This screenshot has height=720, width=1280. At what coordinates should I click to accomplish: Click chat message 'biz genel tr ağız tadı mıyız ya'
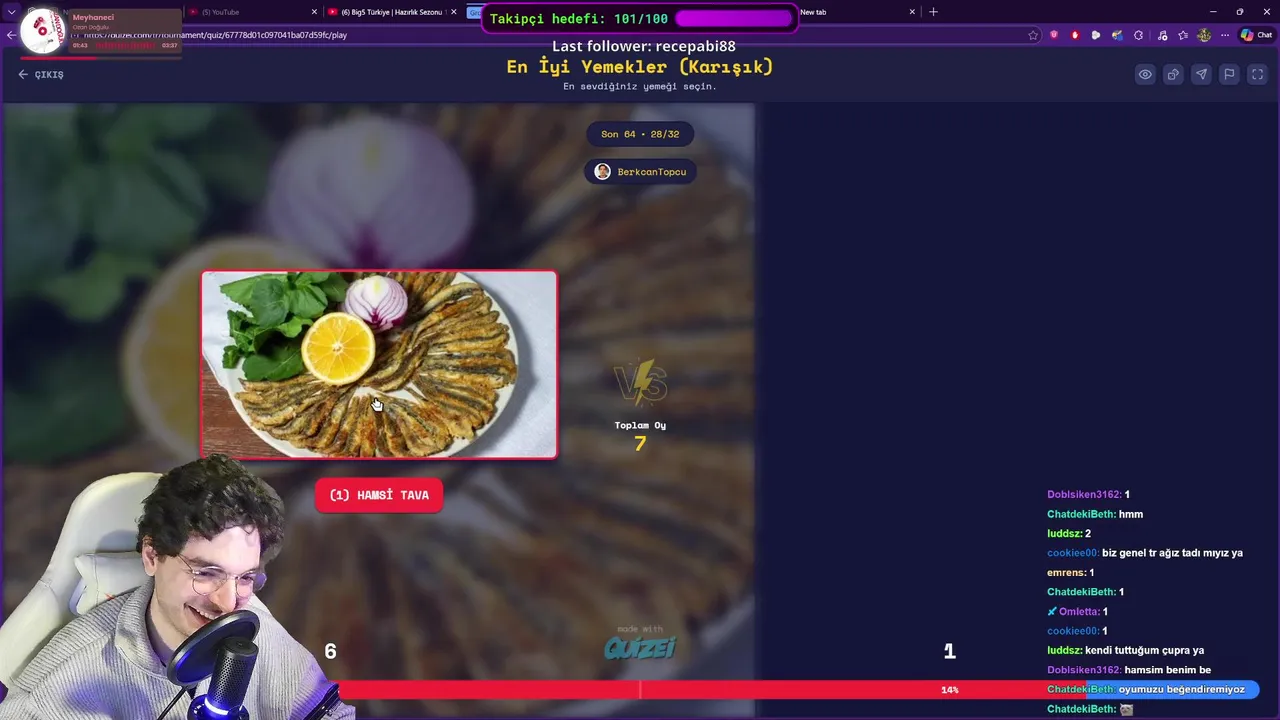pos(1172,553)
